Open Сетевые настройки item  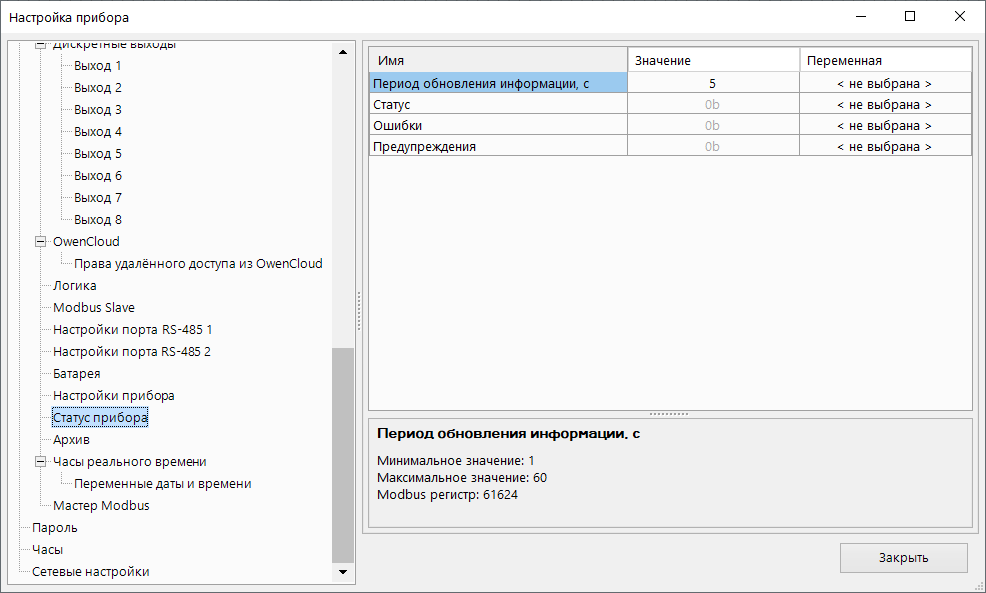coord(90,572)
